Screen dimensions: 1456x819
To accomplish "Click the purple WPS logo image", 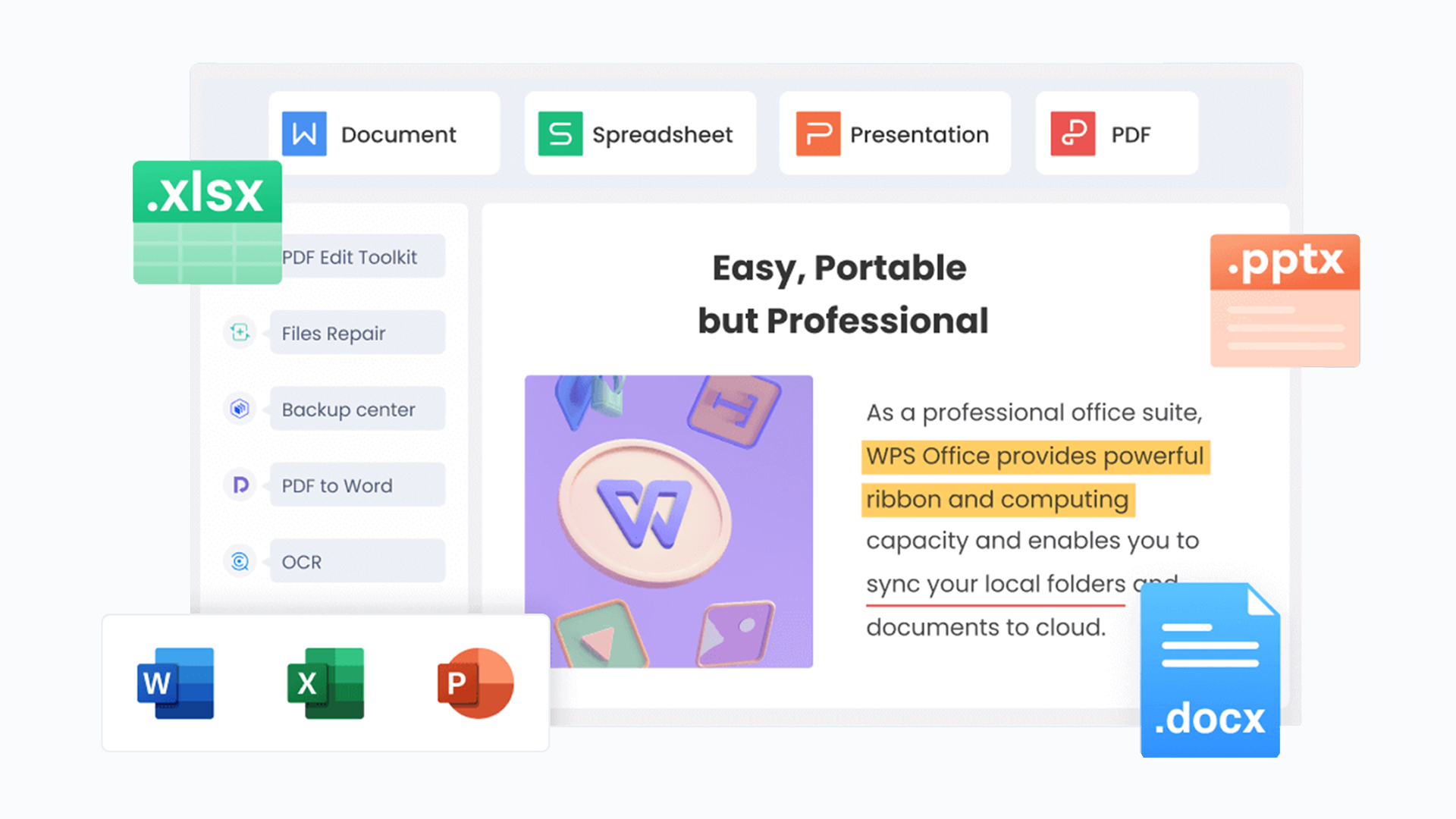I will [x=668, y=521].
